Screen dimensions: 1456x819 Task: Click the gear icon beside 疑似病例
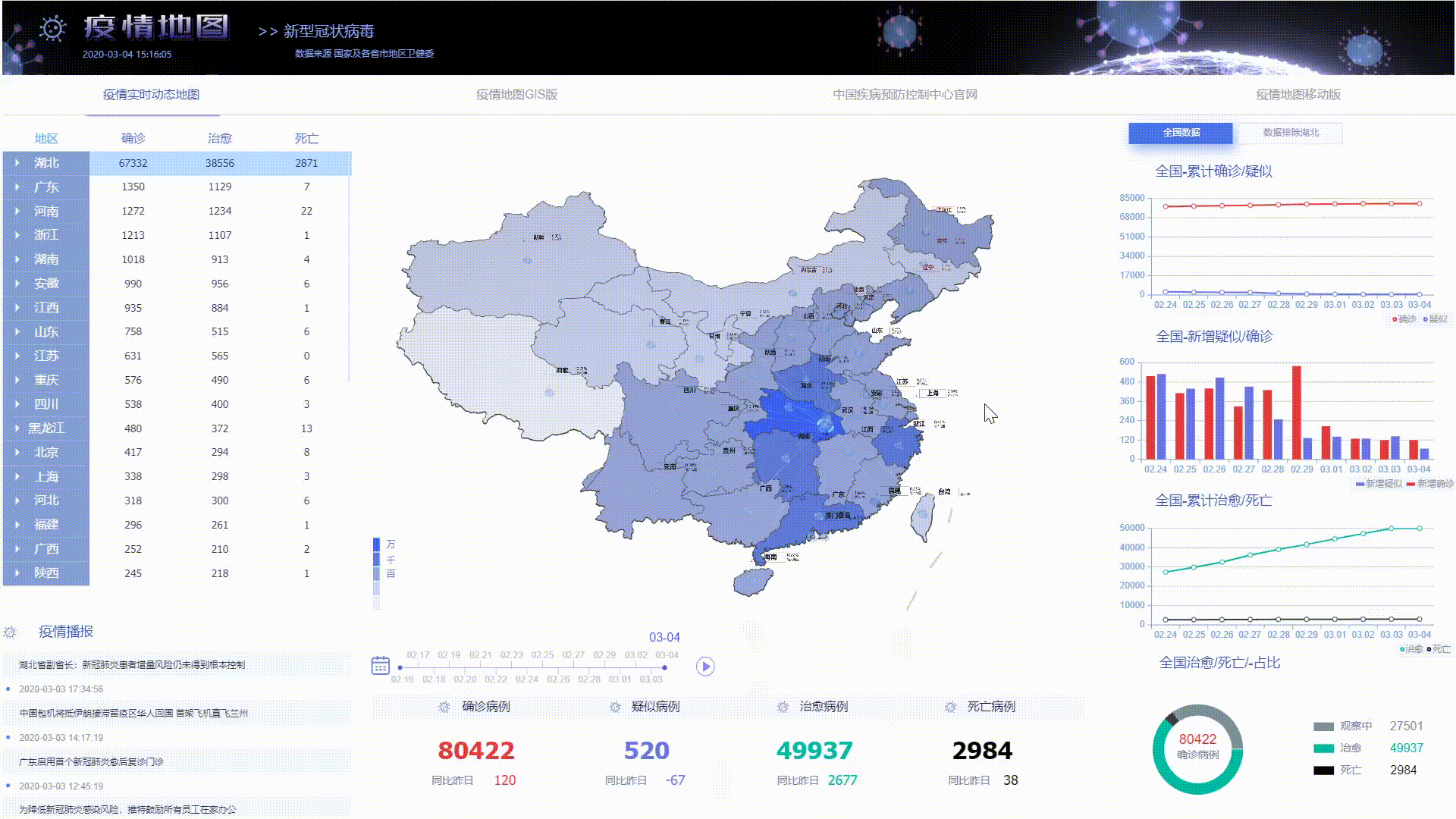tap(615, 707)
